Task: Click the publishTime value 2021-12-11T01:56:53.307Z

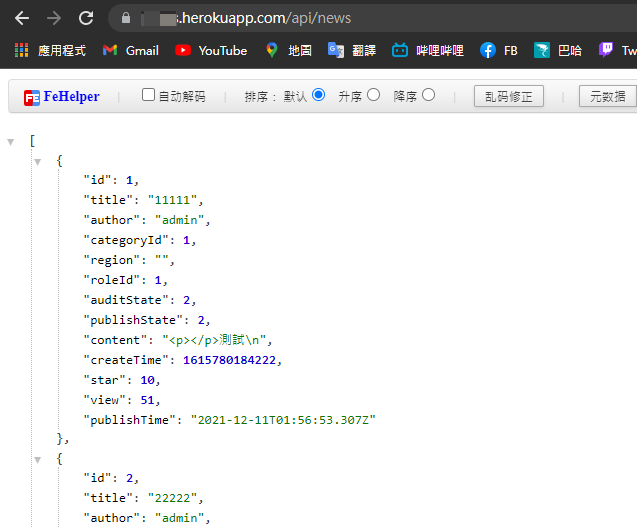Action: coord(283,420)
